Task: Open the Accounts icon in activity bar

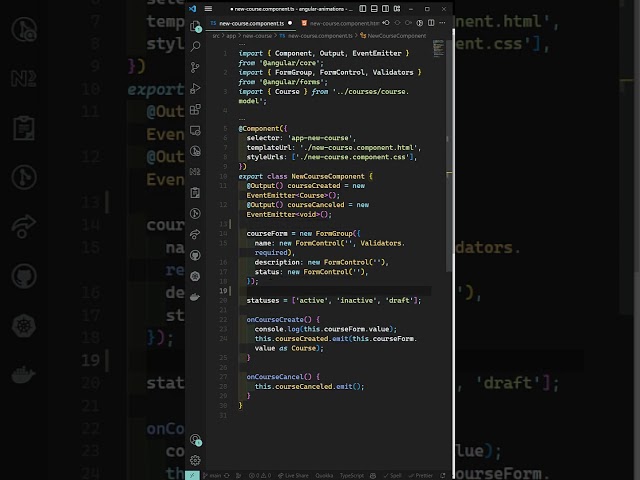Action: tap(196, 440)
